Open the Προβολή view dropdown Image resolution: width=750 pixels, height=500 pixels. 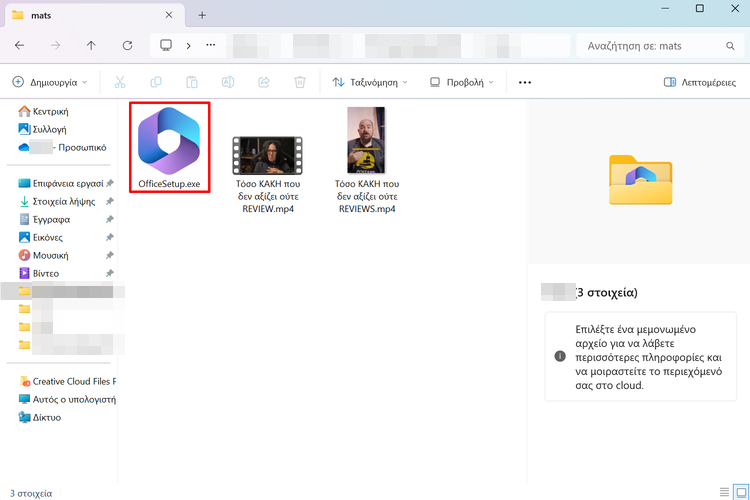pyautogui.click(x=462, y=82)
